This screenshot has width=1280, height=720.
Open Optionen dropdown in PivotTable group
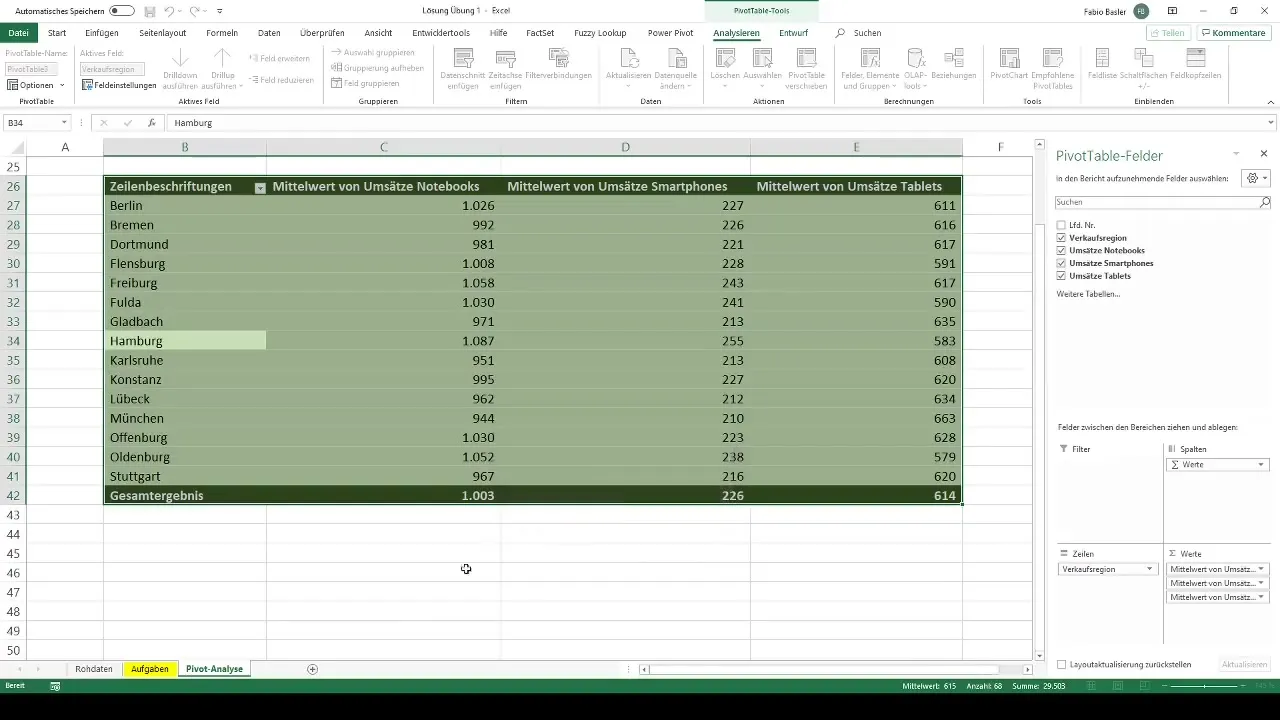pyautogui.click(x=36, y=85)
